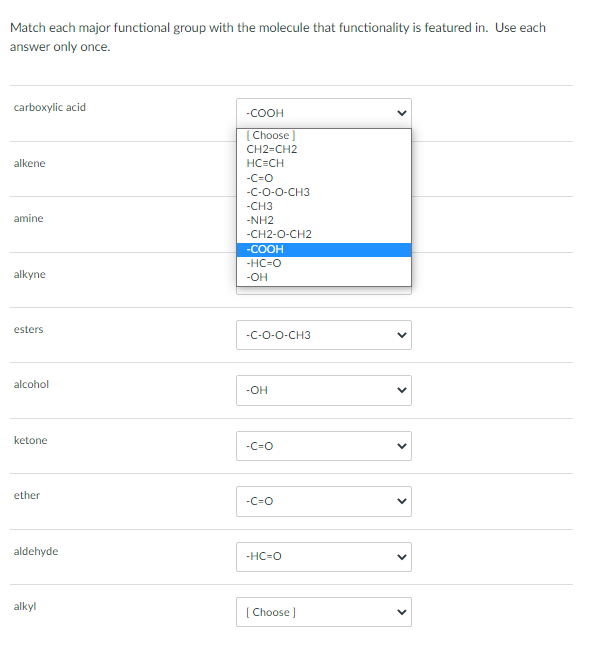Open the aldehyde dropdown showing -HC=O
Viewport: 589px width, 647px height.
point(324,557)
